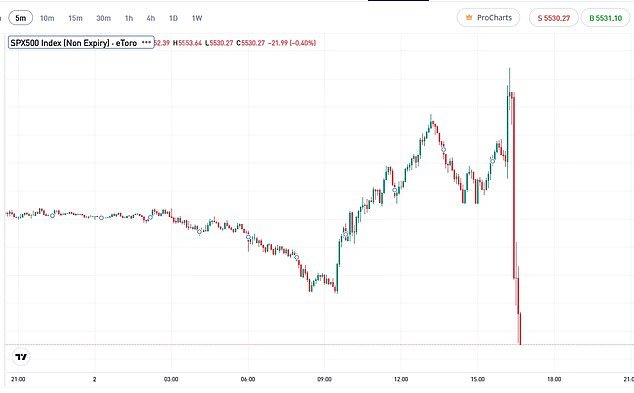Click the TradingView logo icon

(21, 357)
